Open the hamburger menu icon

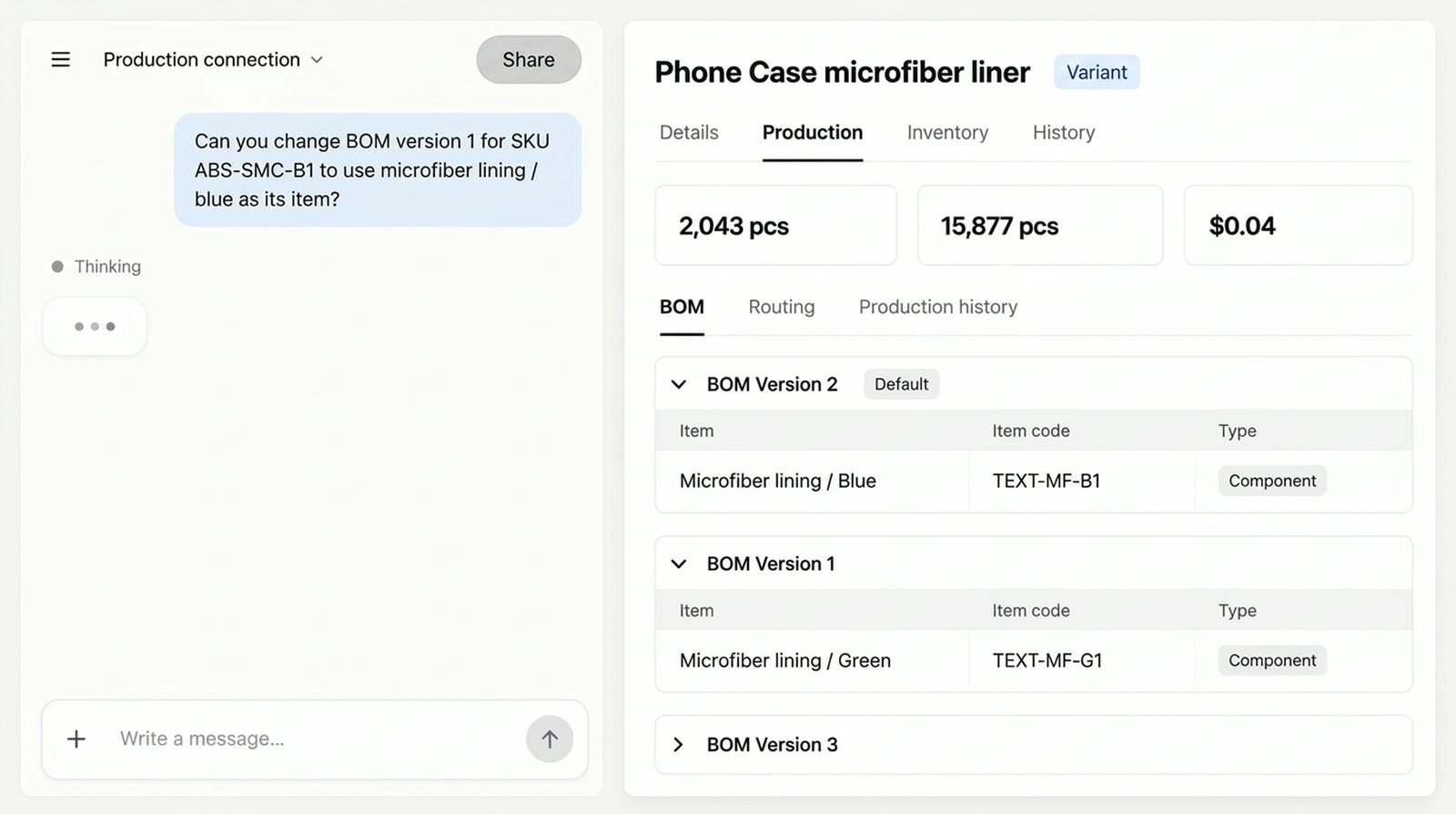tap(61, 60)
